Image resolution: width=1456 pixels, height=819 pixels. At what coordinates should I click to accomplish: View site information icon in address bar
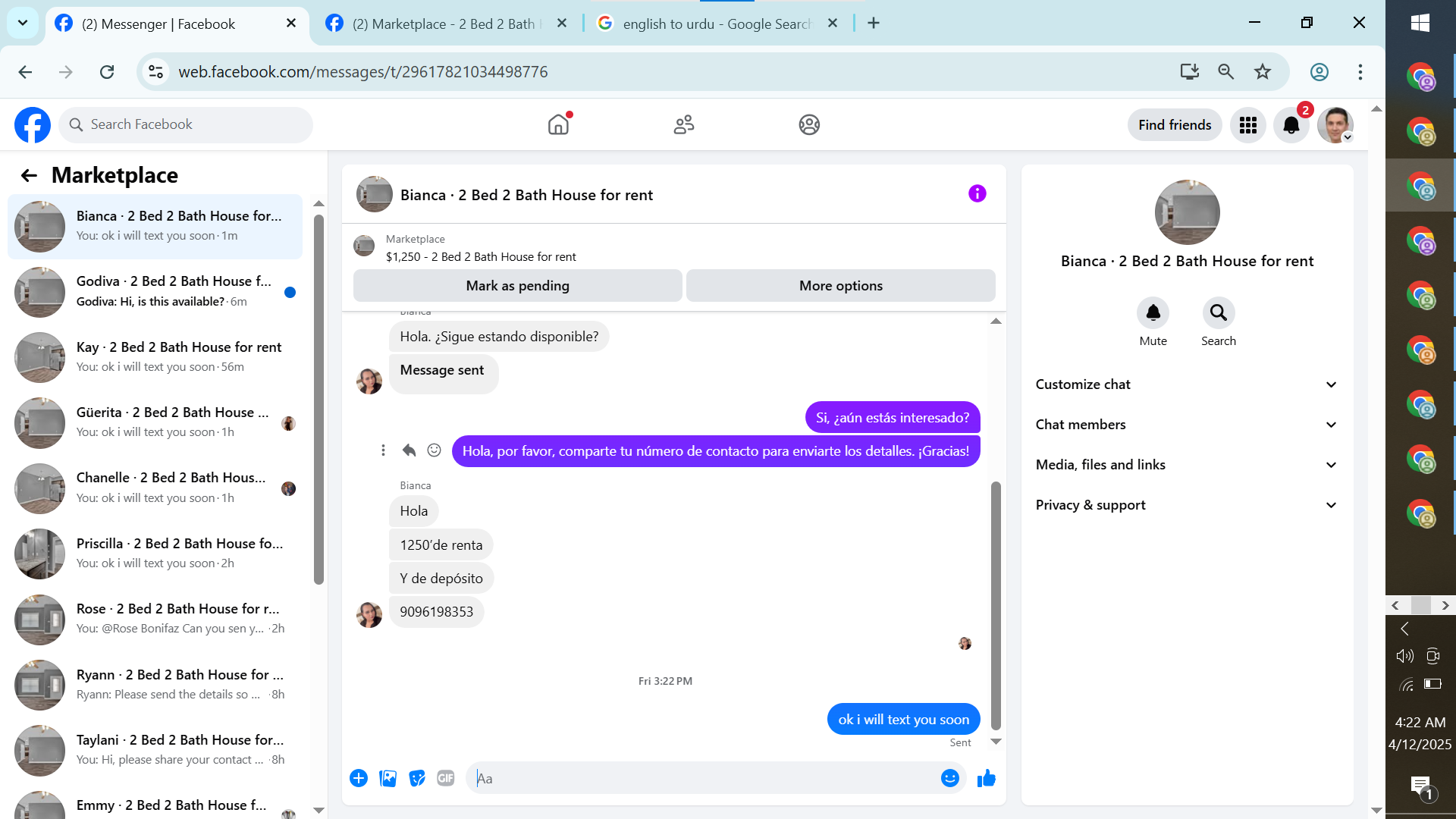[x=155, y=72]
